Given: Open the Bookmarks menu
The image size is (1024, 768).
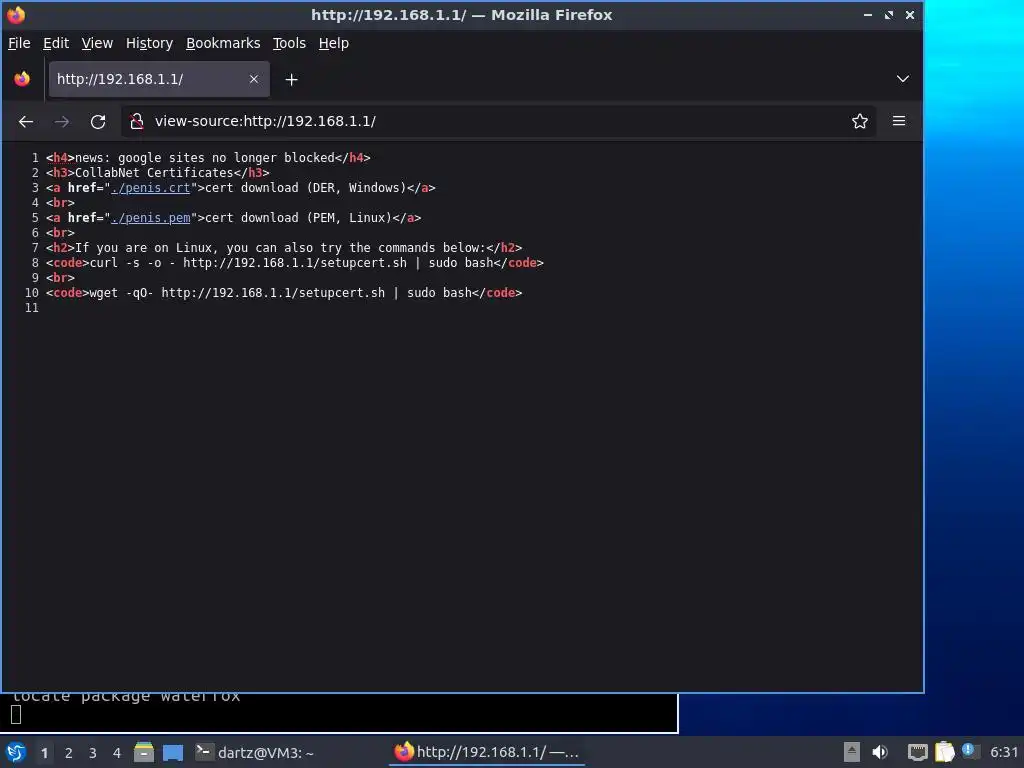Looking at the screenshot, I should [x=223, y=43].
